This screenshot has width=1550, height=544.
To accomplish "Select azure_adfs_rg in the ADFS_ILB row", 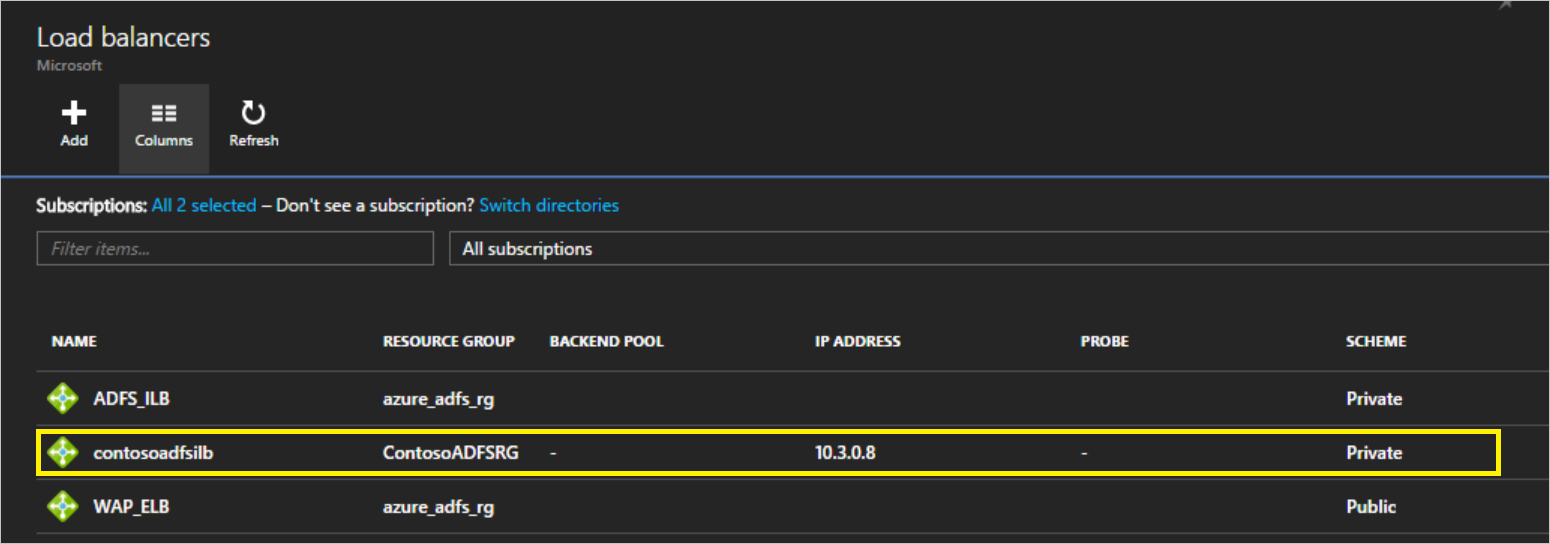I will pyautogui.click(x=438, y=398).
